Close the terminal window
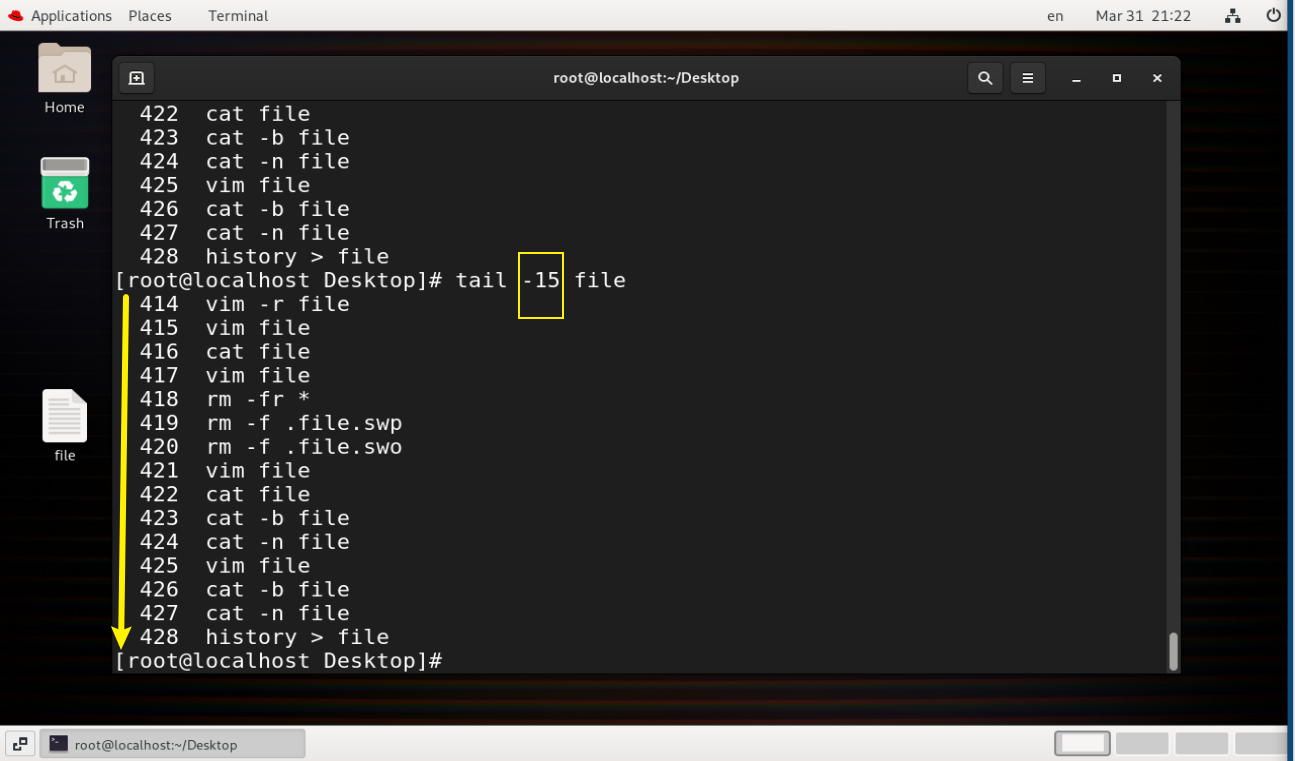 (x=1157, y=78)
